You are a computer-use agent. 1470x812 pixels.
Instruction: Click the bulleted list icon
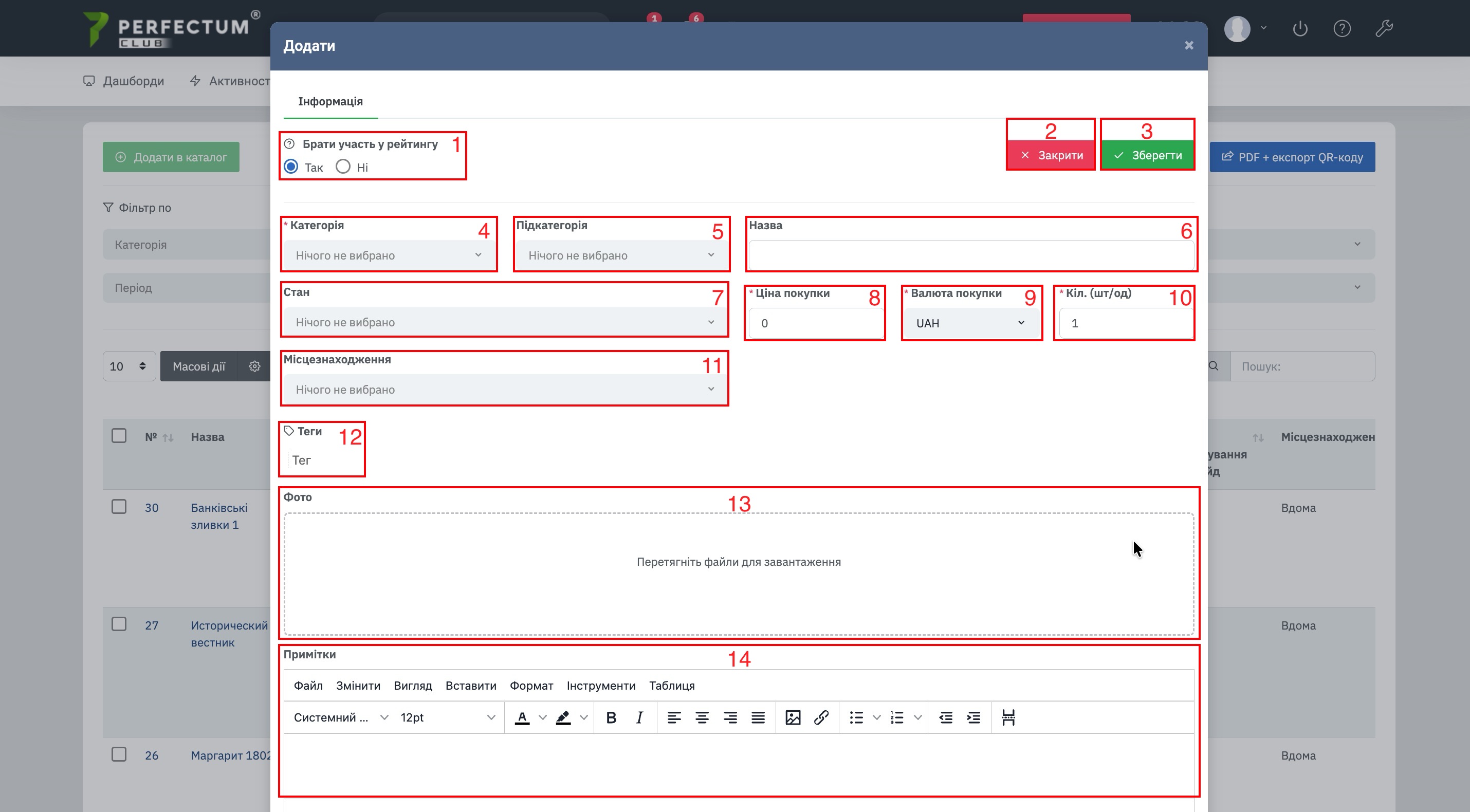pyautogui.click(x=856, y=717)
